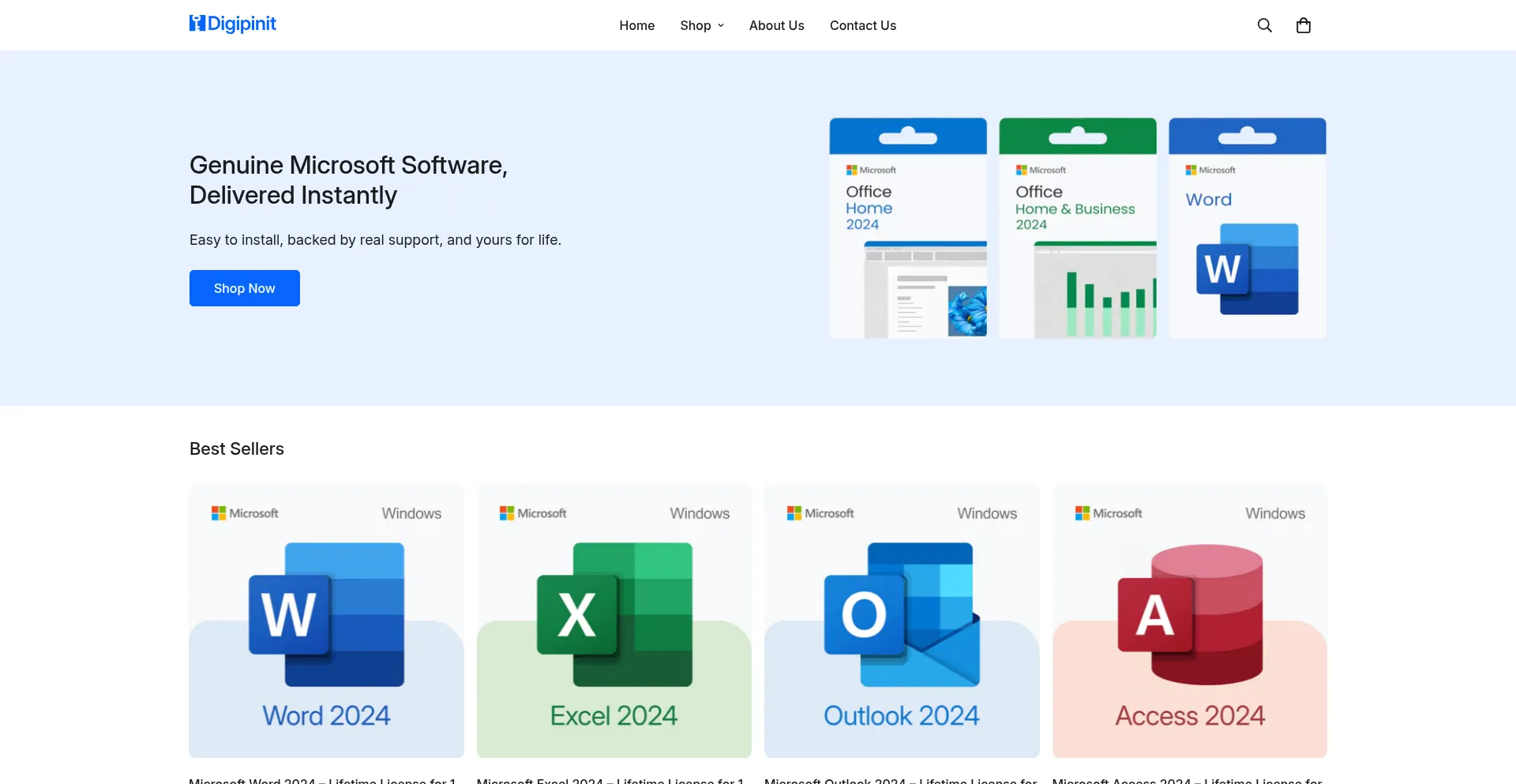Select the Office Home 2024 card

point(908,228)
